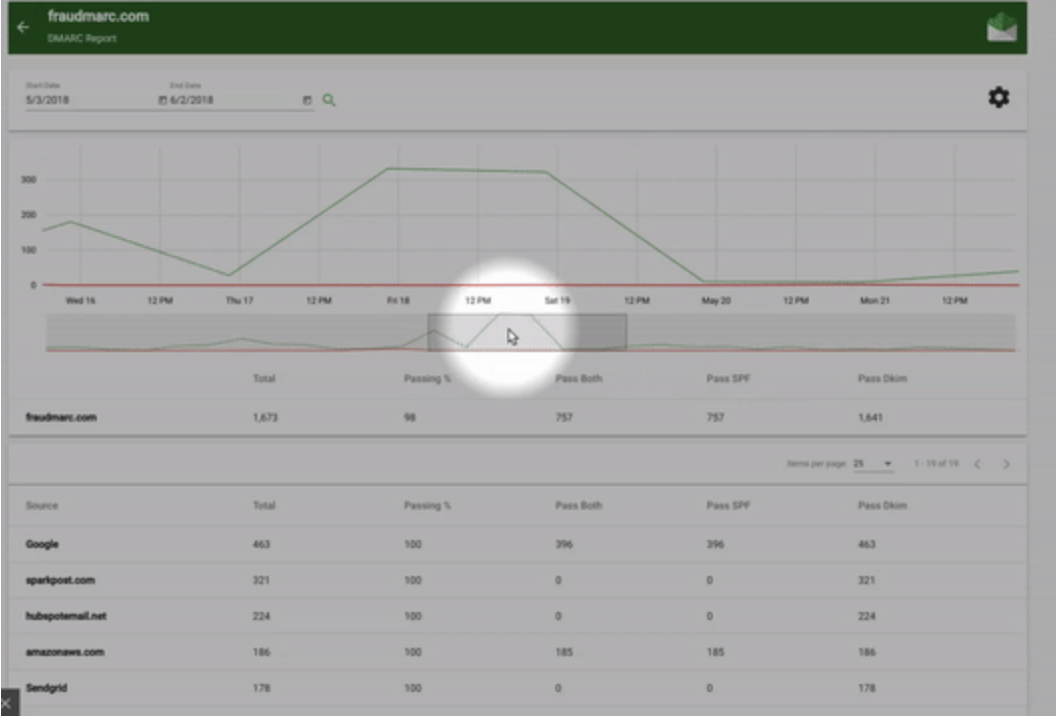Open the Sendgrid source row

point(46,688)
